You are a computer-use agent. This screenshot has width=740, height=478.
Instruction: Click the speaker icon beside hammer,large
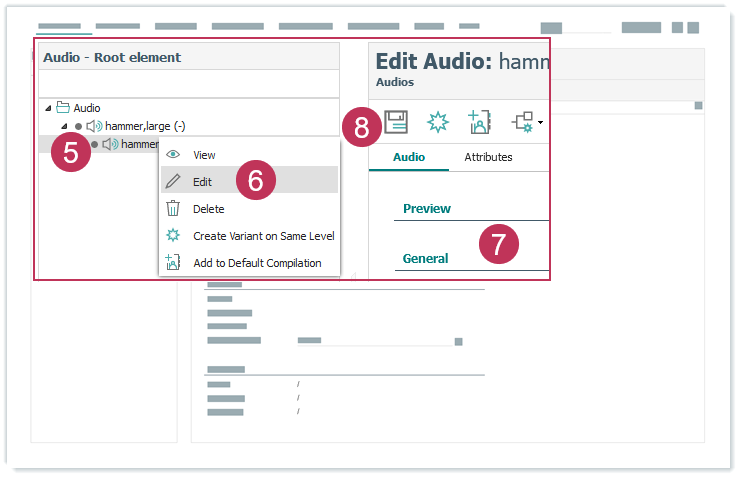(94, 126)
